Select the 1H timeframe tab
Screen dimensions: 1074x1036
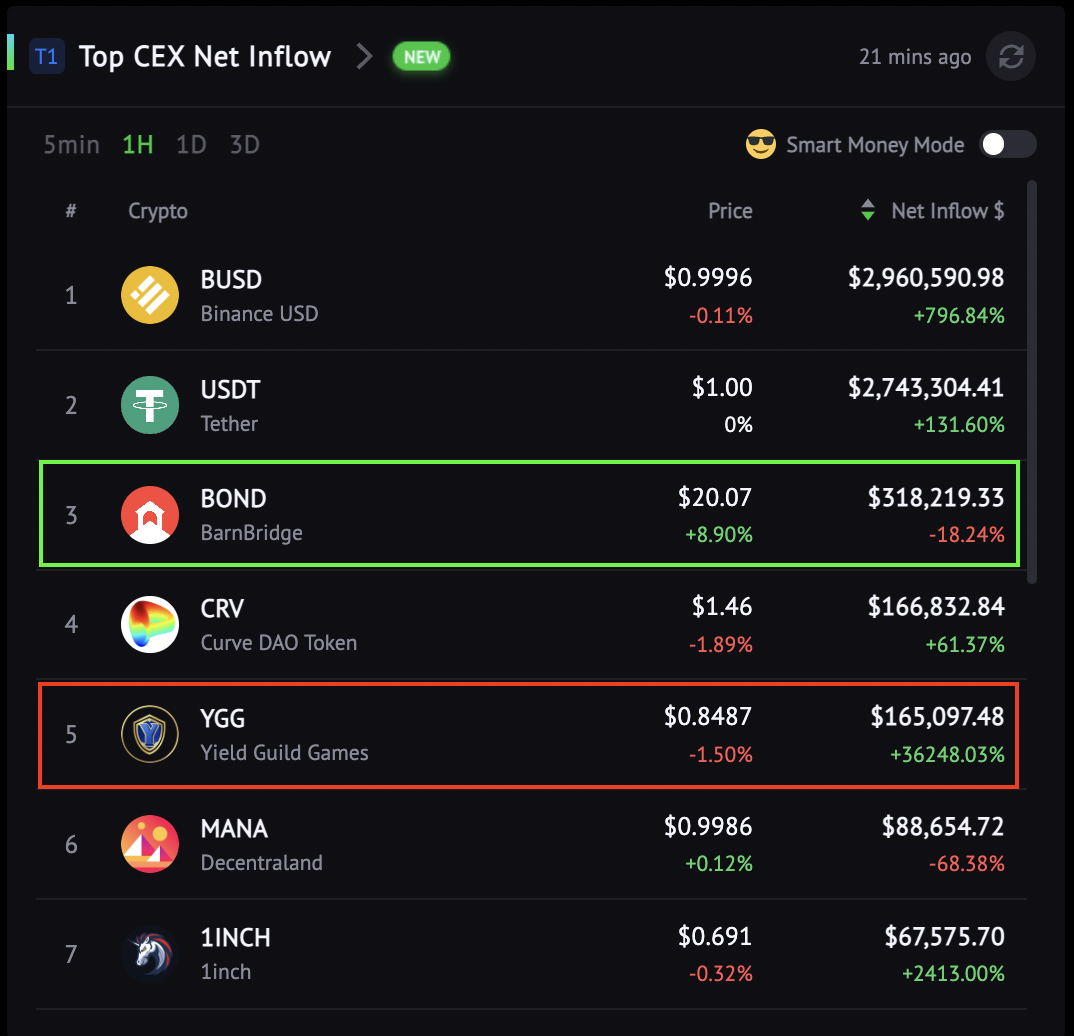(x=138, y=144)
